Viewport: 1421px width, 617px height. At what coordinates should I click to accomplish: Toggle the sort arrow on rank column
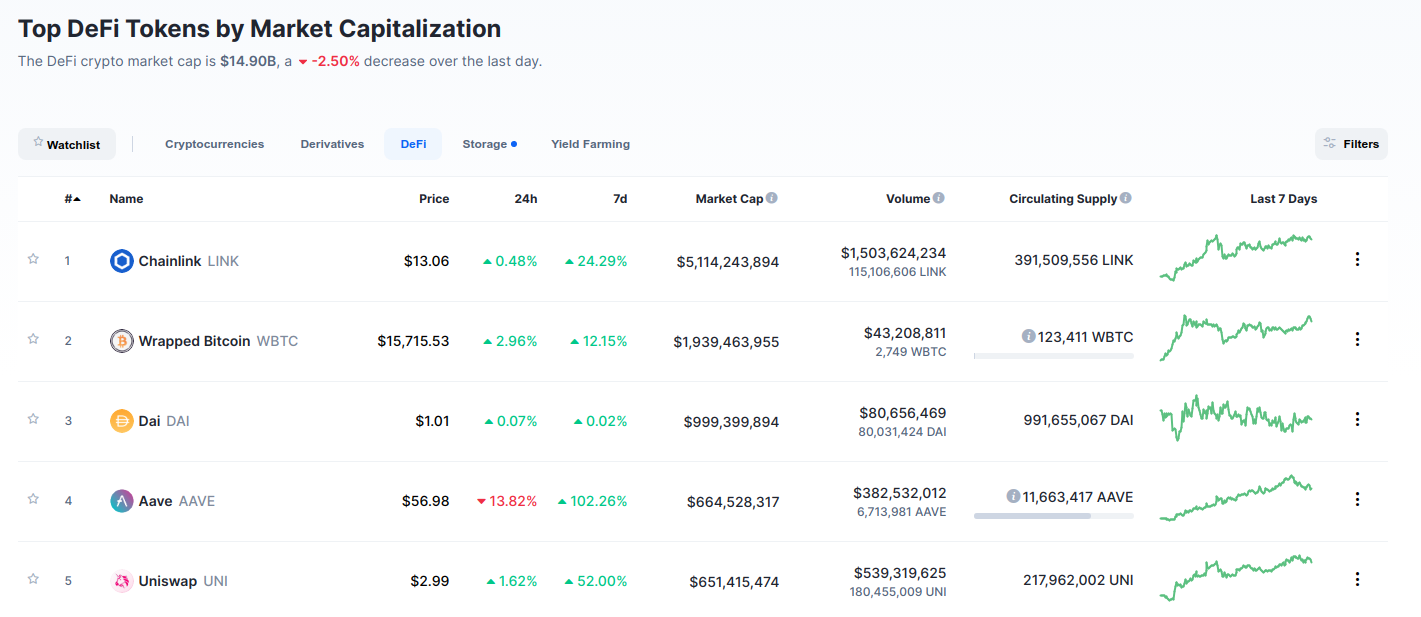[76, 198]
